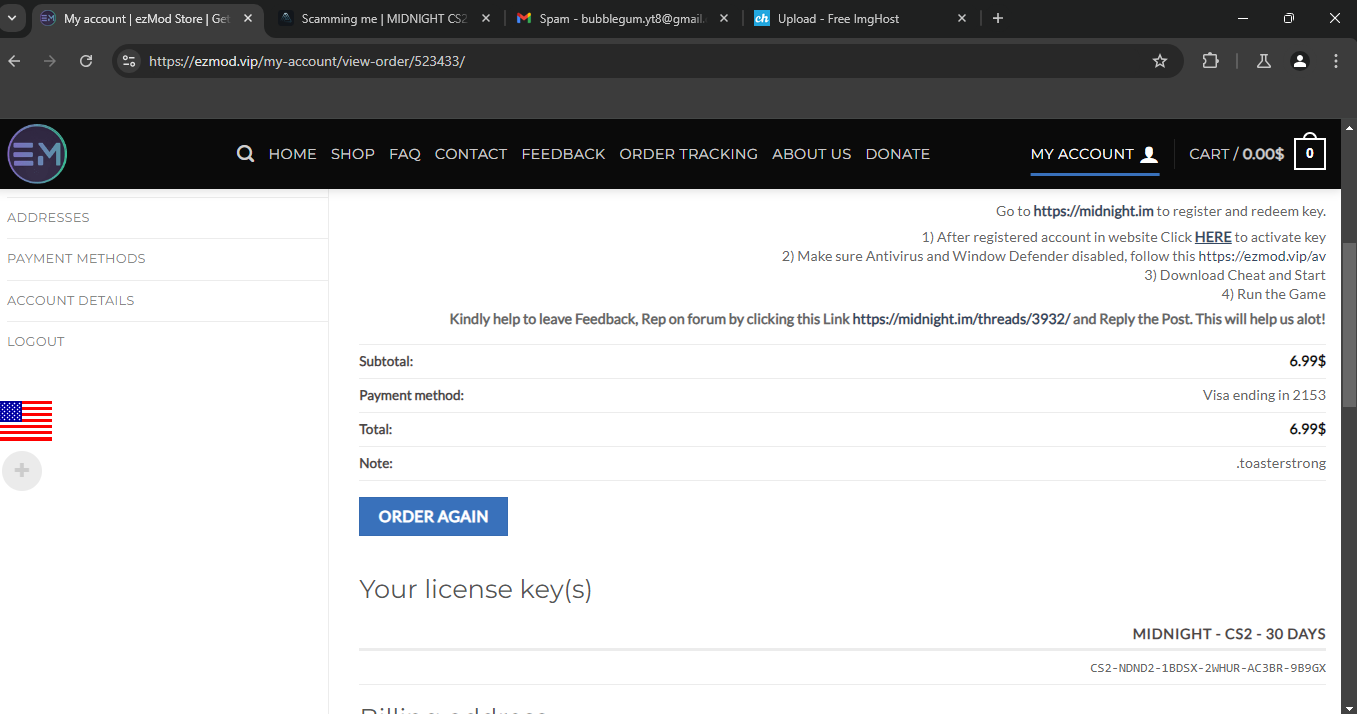This screenshot has width=1357, height=714.
Task: Open the ABOUT US page
Action: [812, 154]
